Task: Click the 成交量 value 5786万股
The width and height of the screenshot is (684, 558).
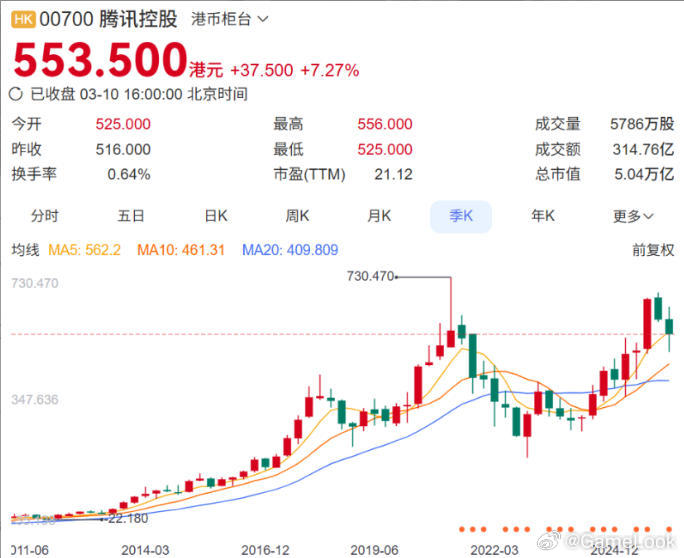Action: [x=642, y=124]
